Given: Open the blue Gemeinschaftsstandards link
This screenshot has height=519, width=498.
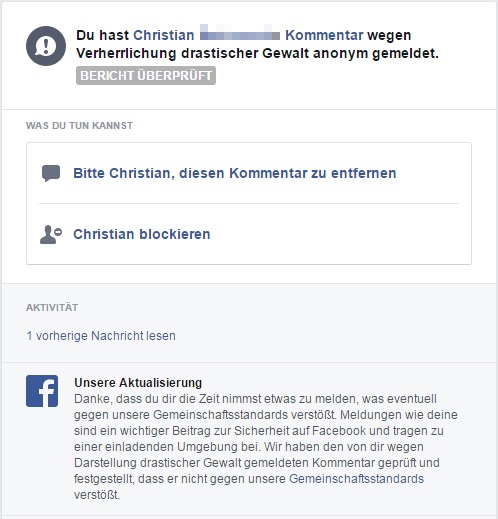Looking at the screenshot, I should coord(356,479).
